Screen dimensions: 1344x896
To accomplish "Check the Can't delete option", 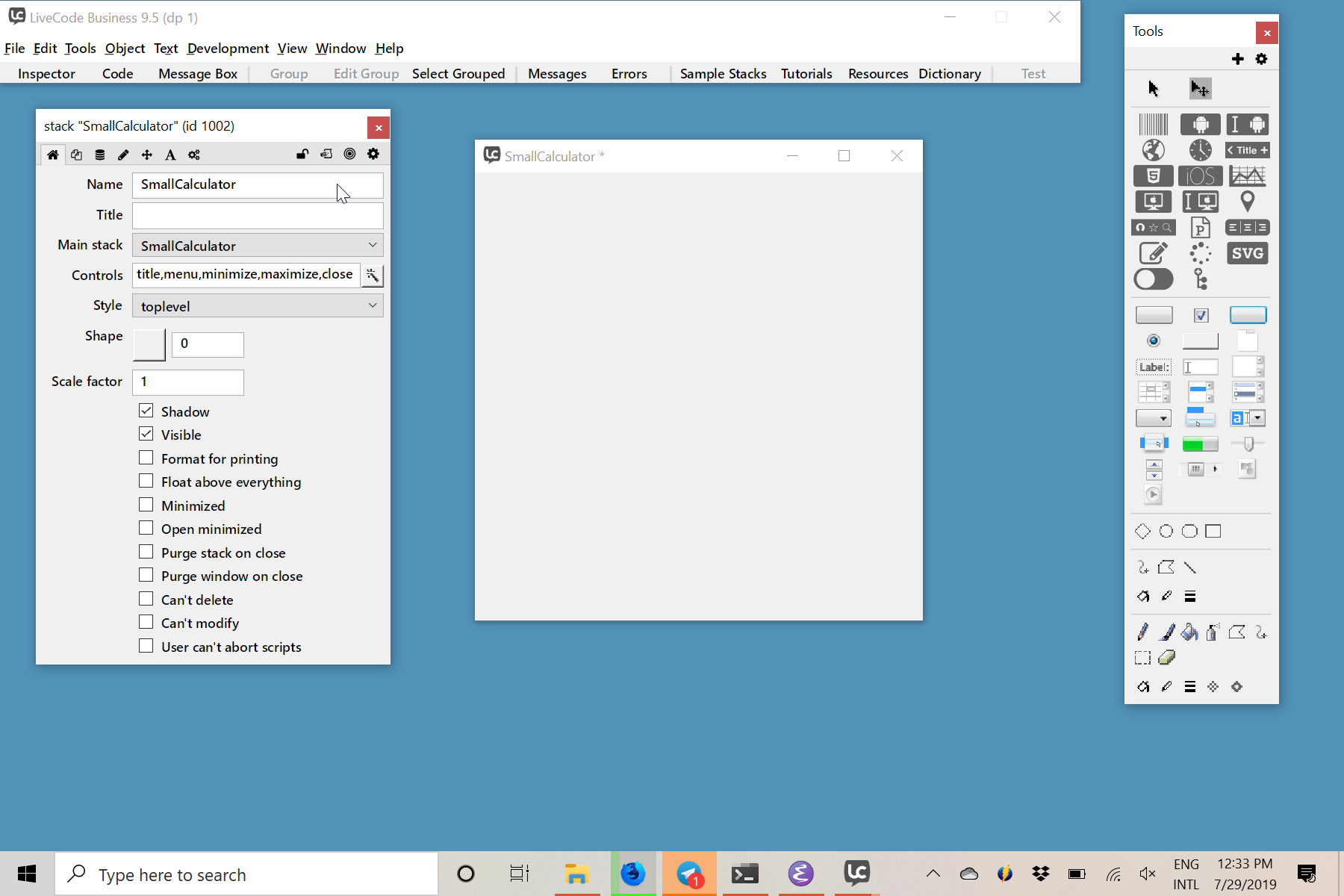I will pos(146,599).
